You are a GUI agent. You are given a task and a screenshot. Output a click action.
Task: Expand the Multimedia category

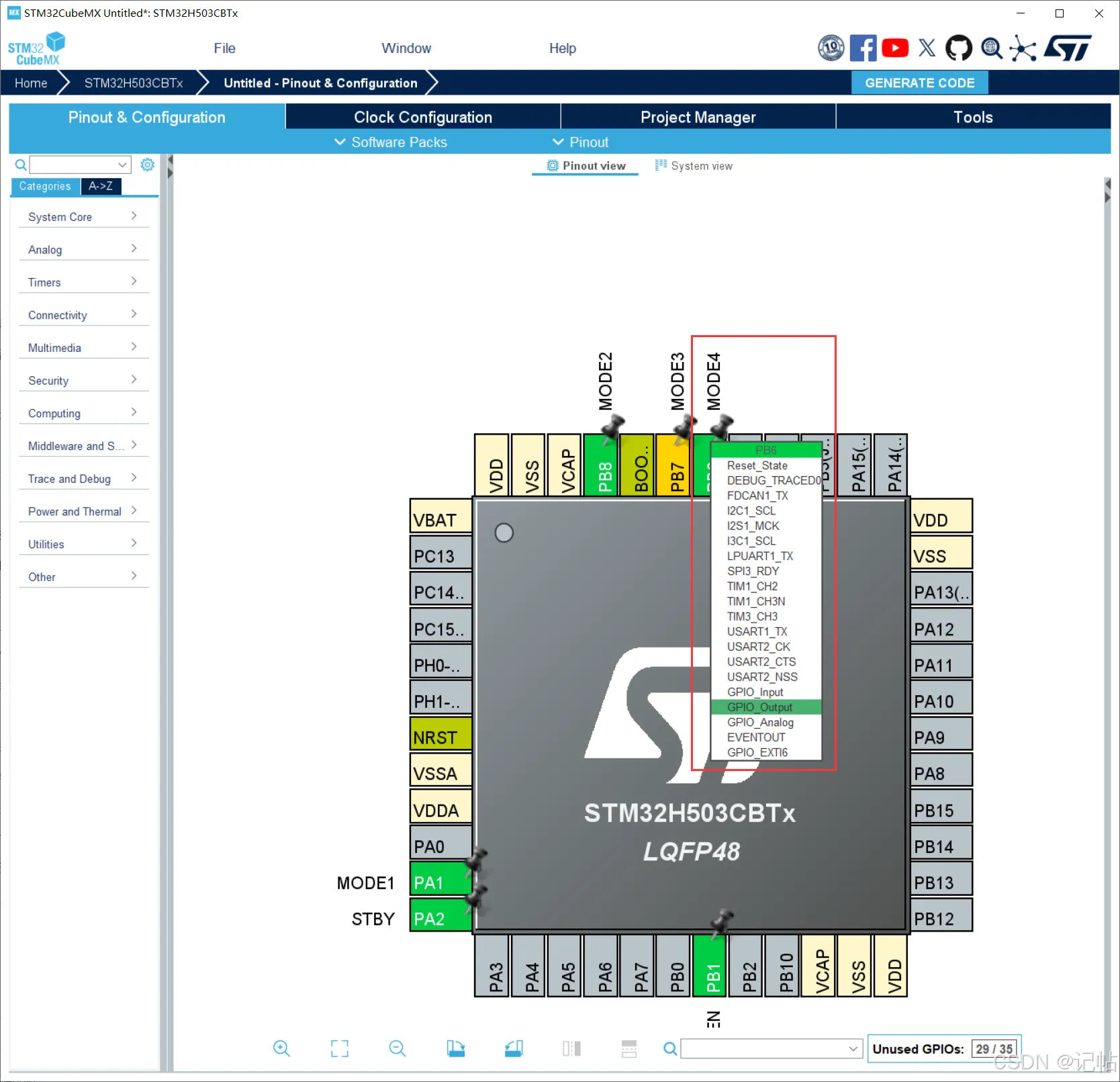click(x=84, y=348)
